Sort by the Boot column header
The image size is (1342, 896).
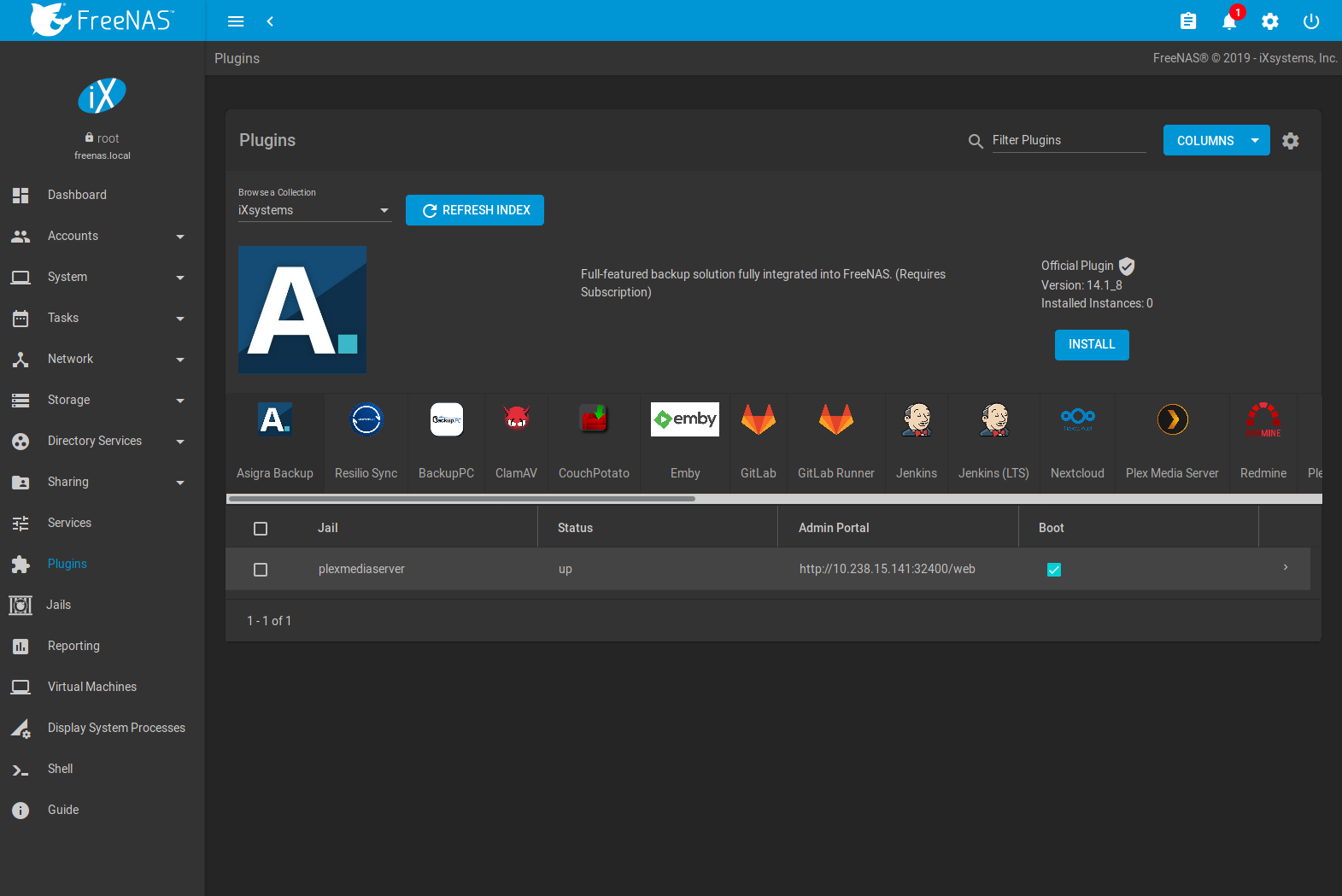[1052, 529]
